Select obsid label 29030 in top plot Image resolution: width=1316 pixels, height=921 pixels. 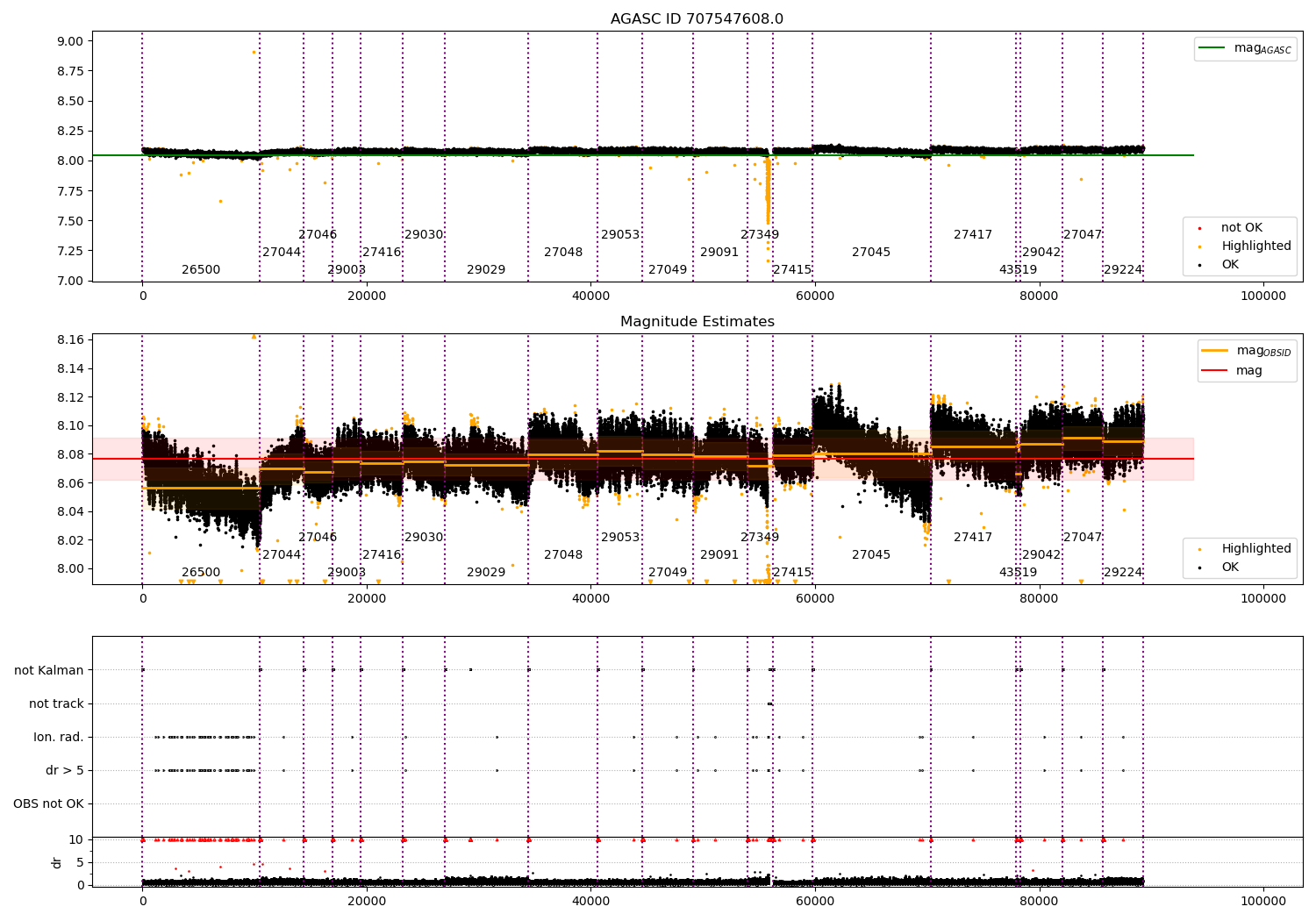(424, 235)
